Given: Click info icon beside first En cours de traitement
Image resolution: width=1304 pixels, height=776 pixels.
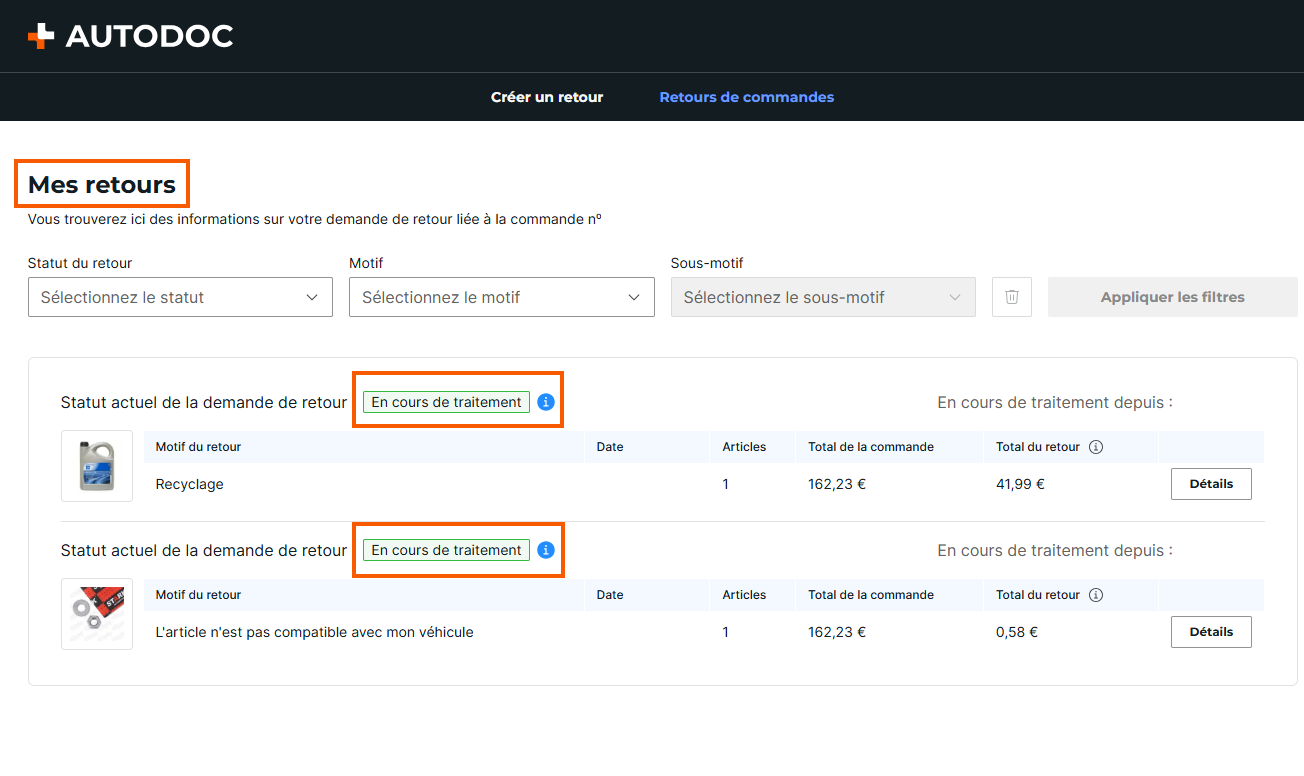Looking at the screenshot, I should [x=545, y=402].
